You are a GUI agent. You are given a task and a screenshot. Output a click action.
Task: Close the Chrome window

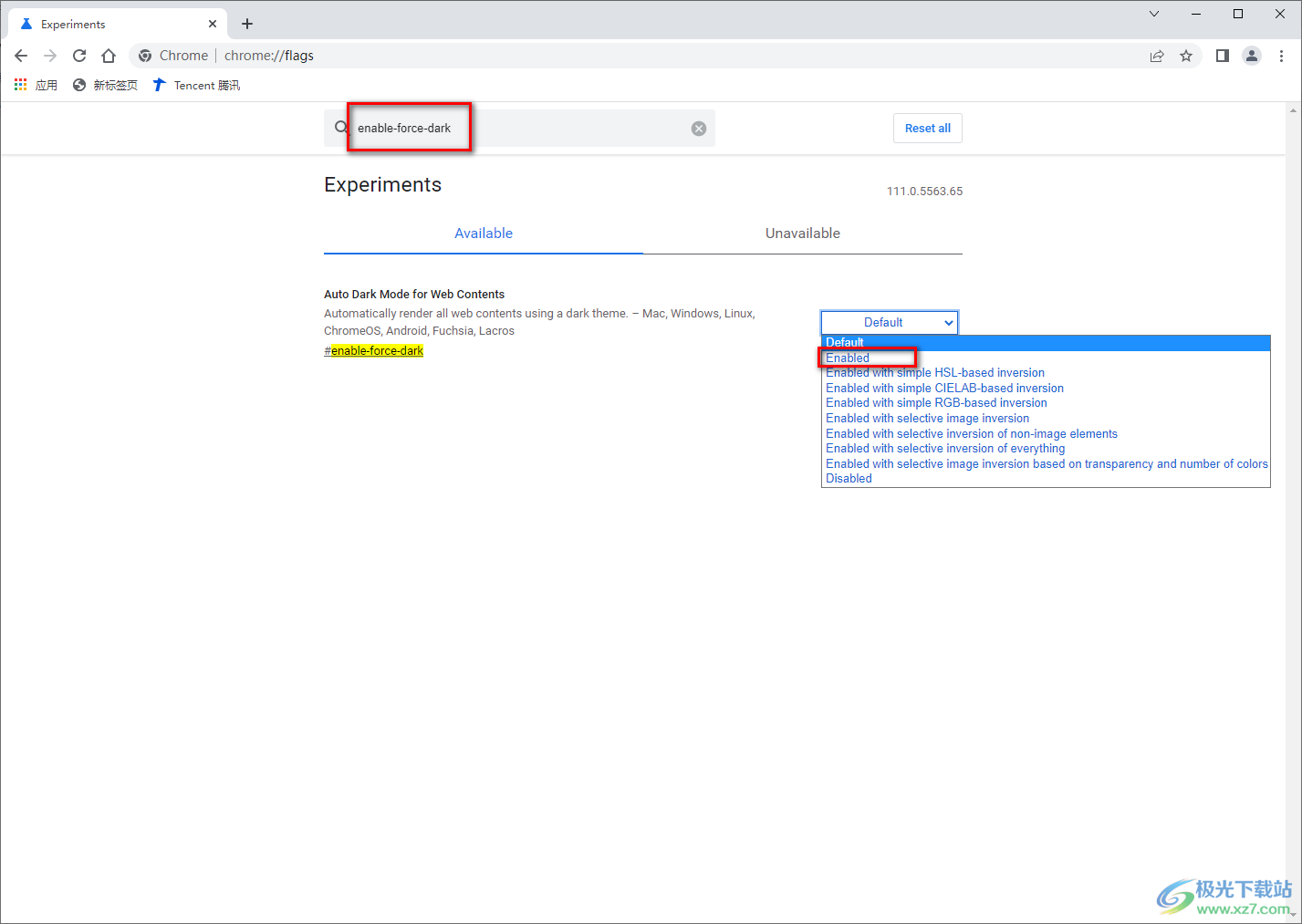coord(1280,14)
